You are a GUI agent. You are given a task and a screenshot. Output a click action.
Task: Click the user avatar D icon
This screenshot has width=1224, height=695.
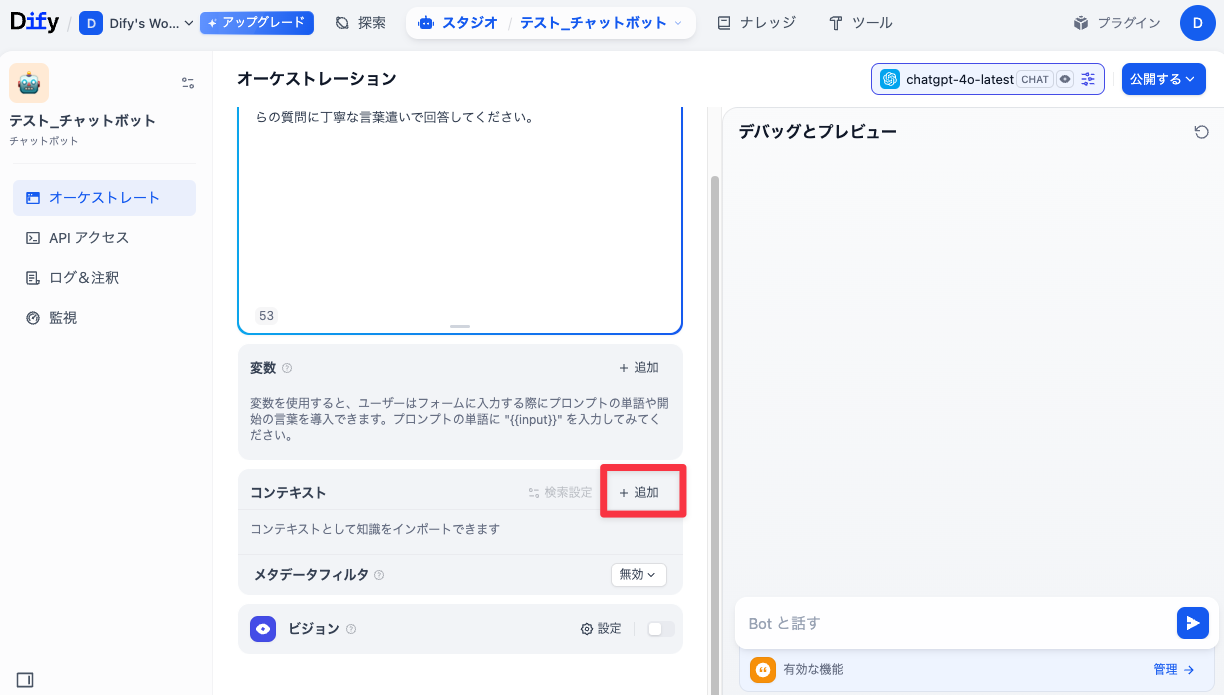tap(1197, 23)
